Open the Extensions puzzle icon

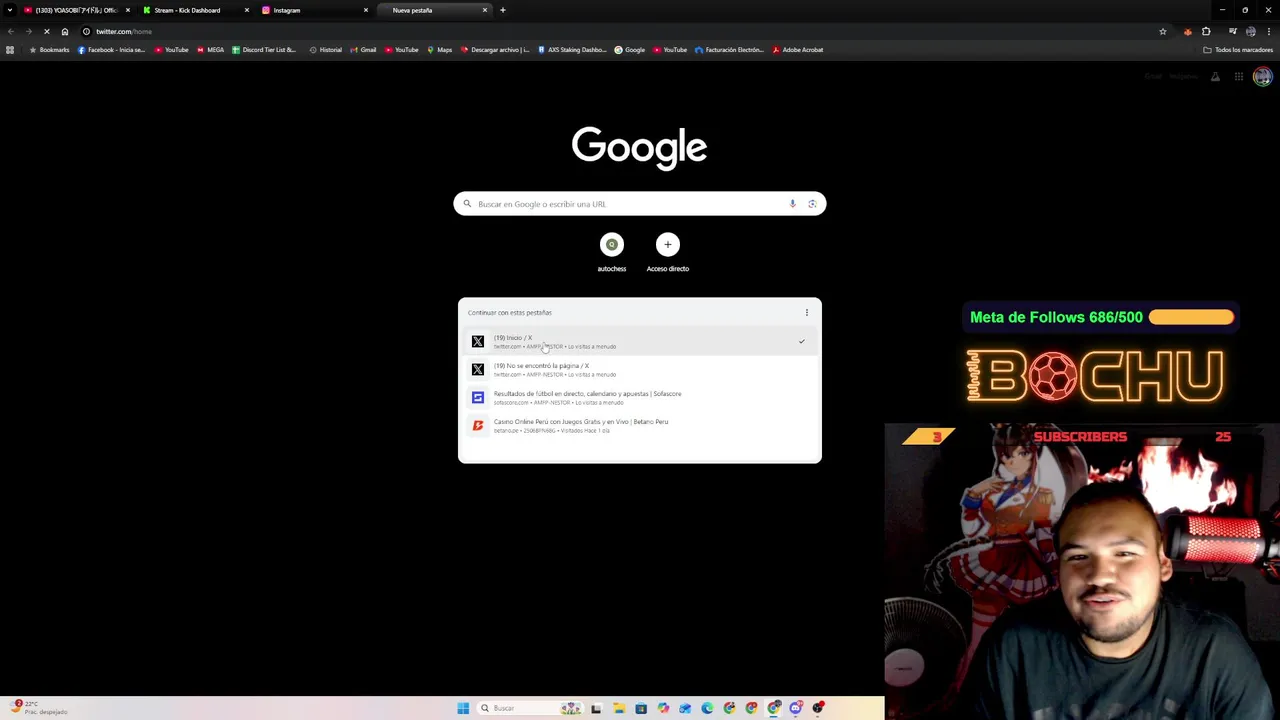[x=1206, y=31]
